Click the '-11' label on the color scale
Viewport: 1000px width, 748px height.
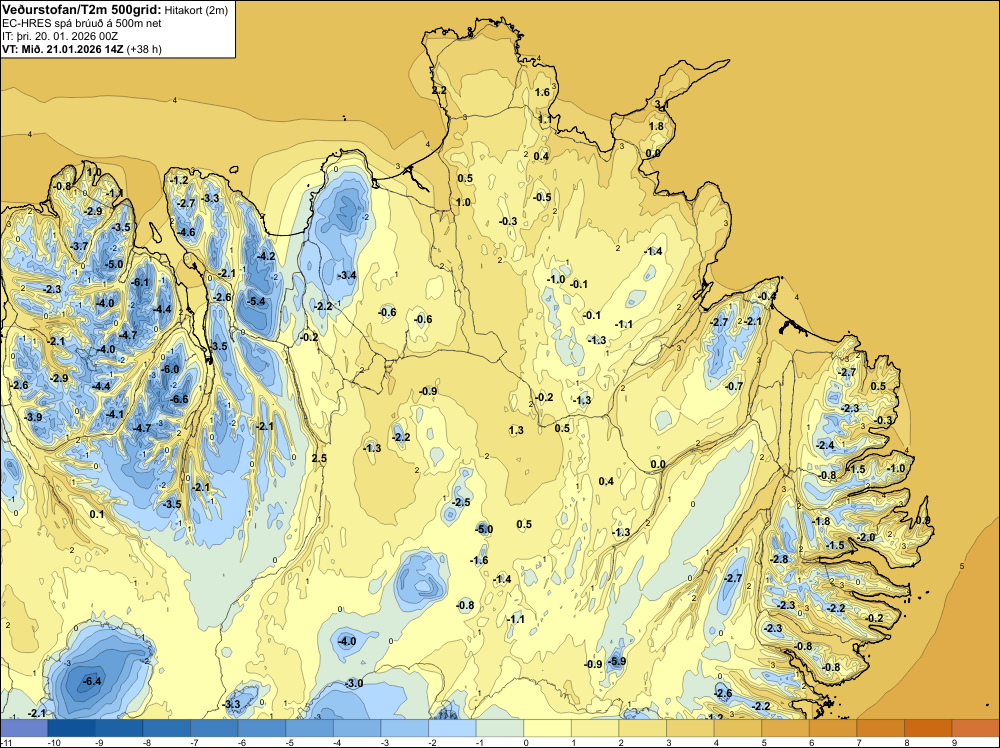tap(5, 743)
